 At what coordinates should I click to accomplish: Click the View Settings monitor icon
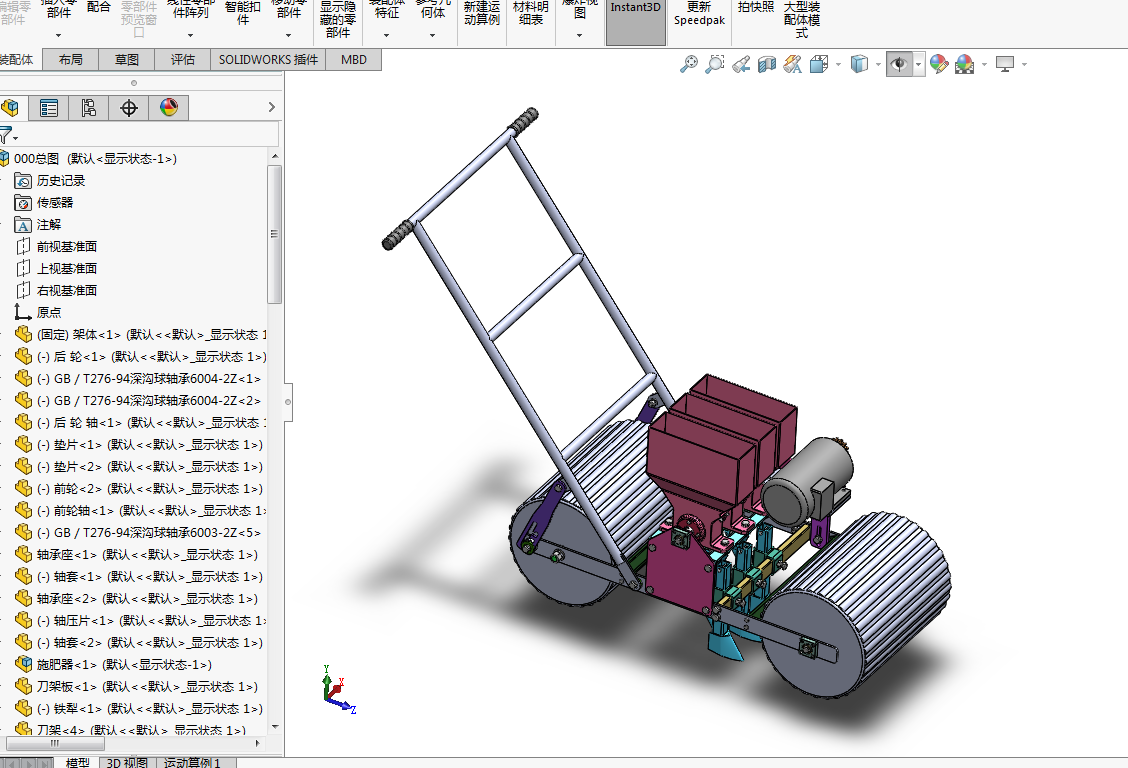(x=1005, y=64)
